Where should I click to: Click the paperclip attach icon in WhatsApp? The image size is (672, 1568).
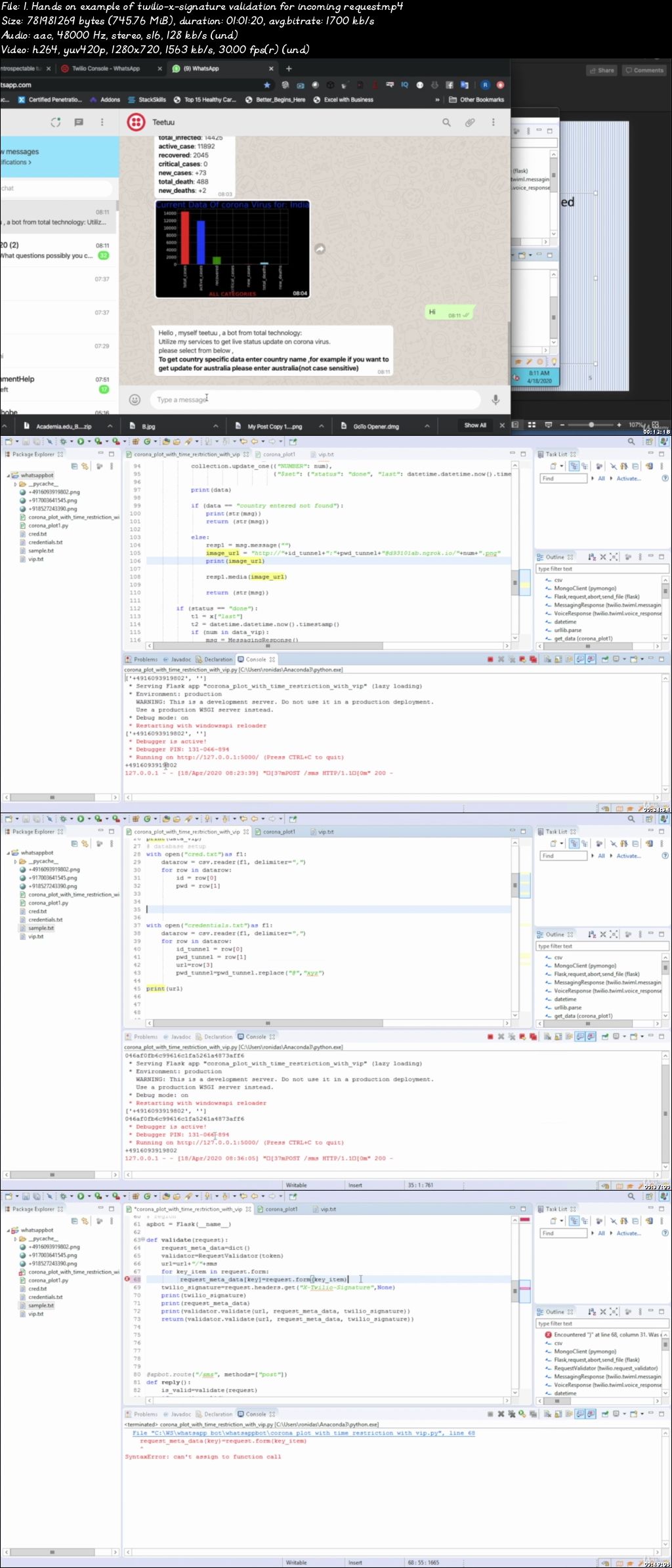click(470, 122)
